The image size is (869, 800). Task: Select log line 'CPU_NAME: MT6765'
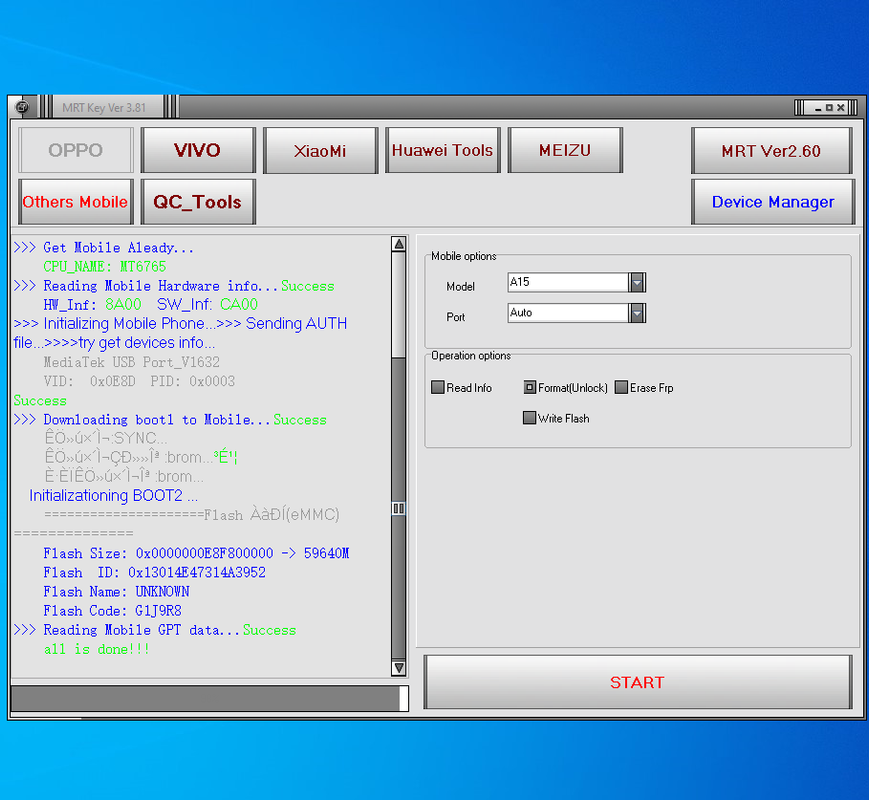105,267
